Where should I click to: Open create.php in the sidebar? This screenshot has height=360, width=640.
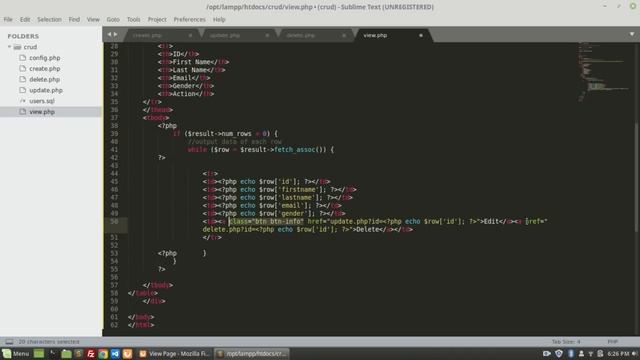pyautogui.click(x=44, y=69)
